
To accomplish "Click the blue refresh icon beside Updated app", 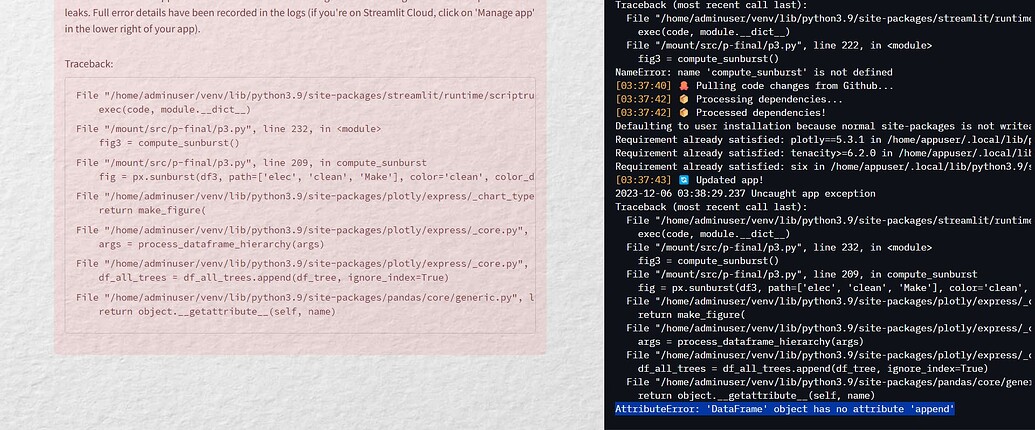I will click(x=683, y=180).
